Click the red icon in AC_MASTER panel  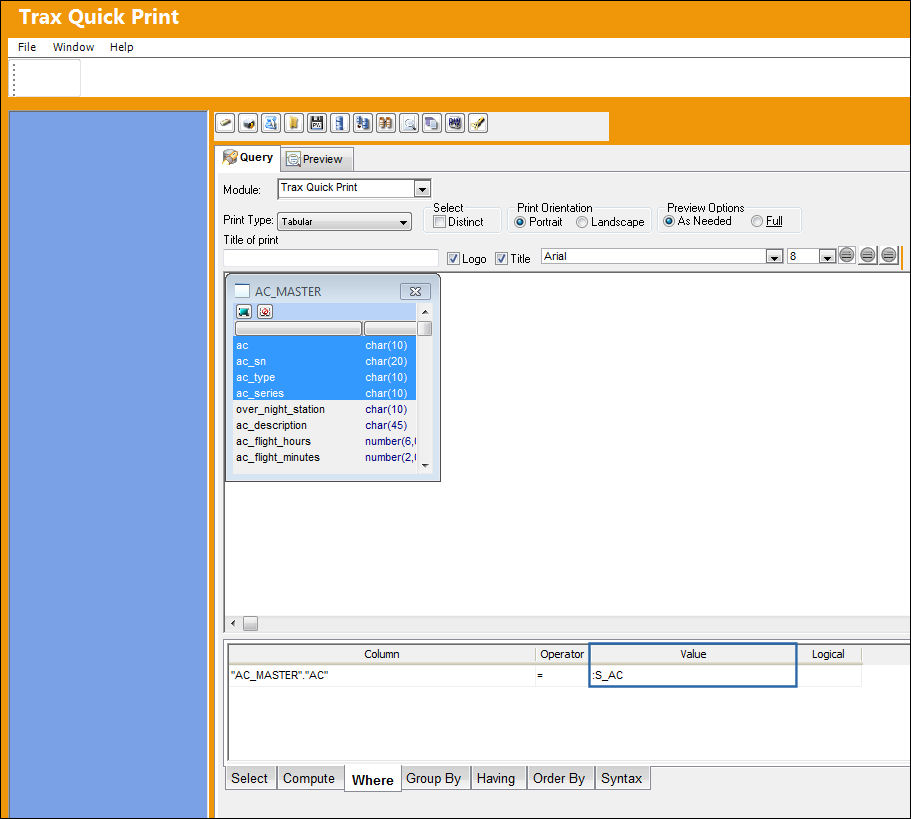tap(265, 312)
